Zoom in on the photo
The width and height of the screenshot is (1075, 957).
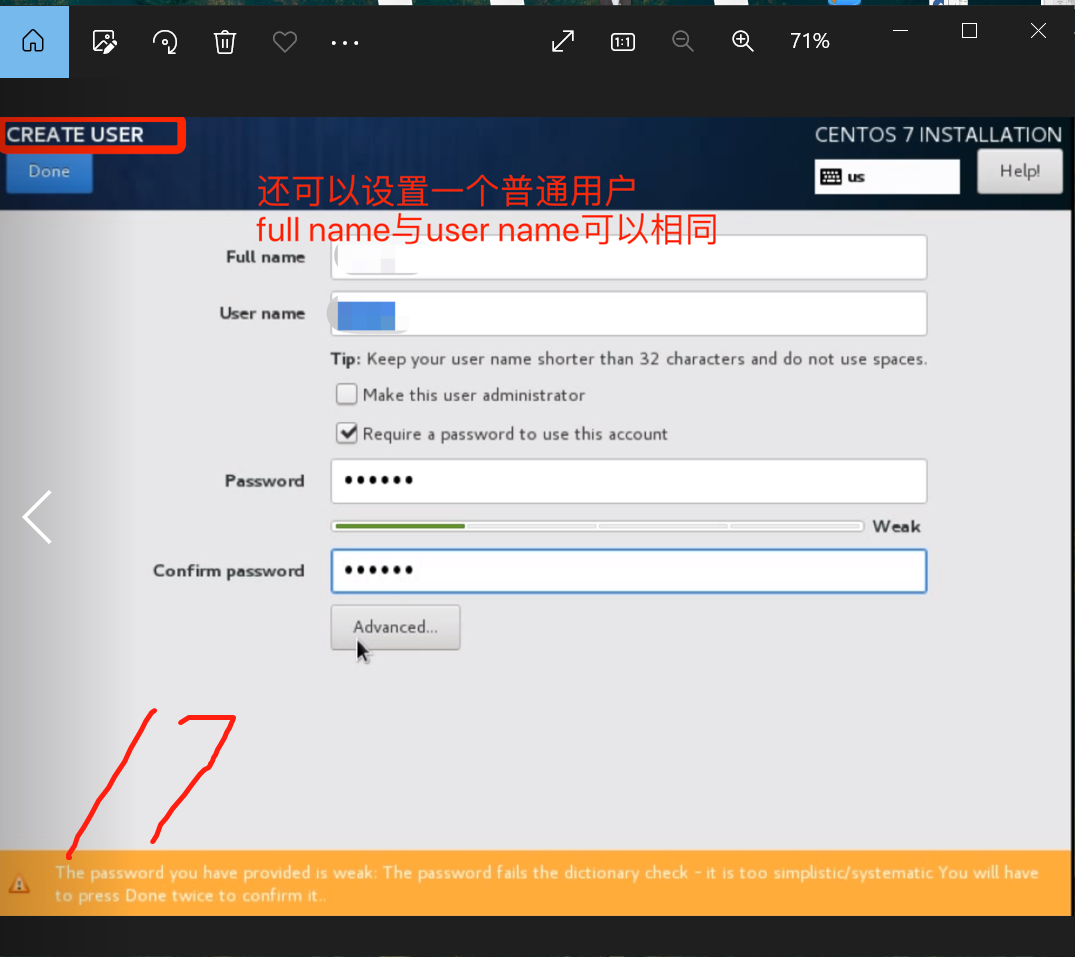click(x=742, y=41)
